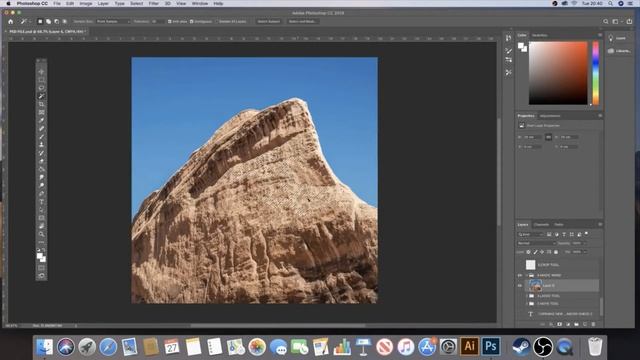Open the layer filter Kind dropdown
The width and height of the screenshot is (640, 360).
coord(530,234)
